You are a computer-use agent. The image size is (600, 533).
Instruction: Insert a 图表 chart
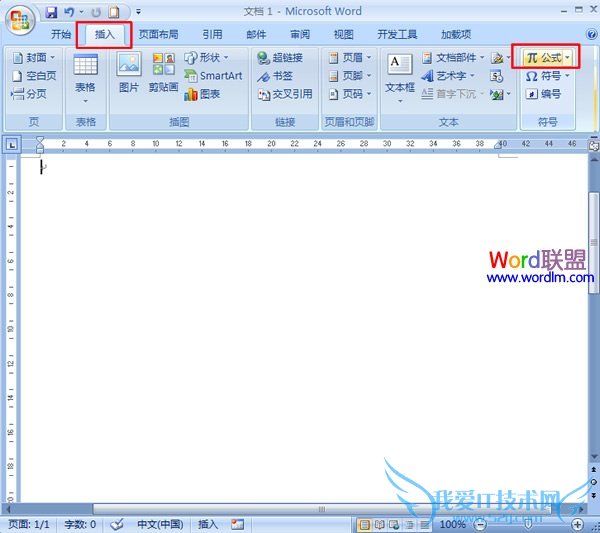(x=202, y=94)
